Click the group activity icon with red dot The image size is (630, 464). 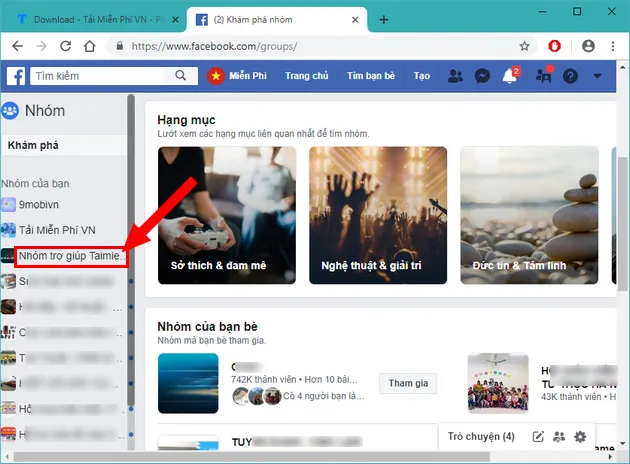coord(544,76)
